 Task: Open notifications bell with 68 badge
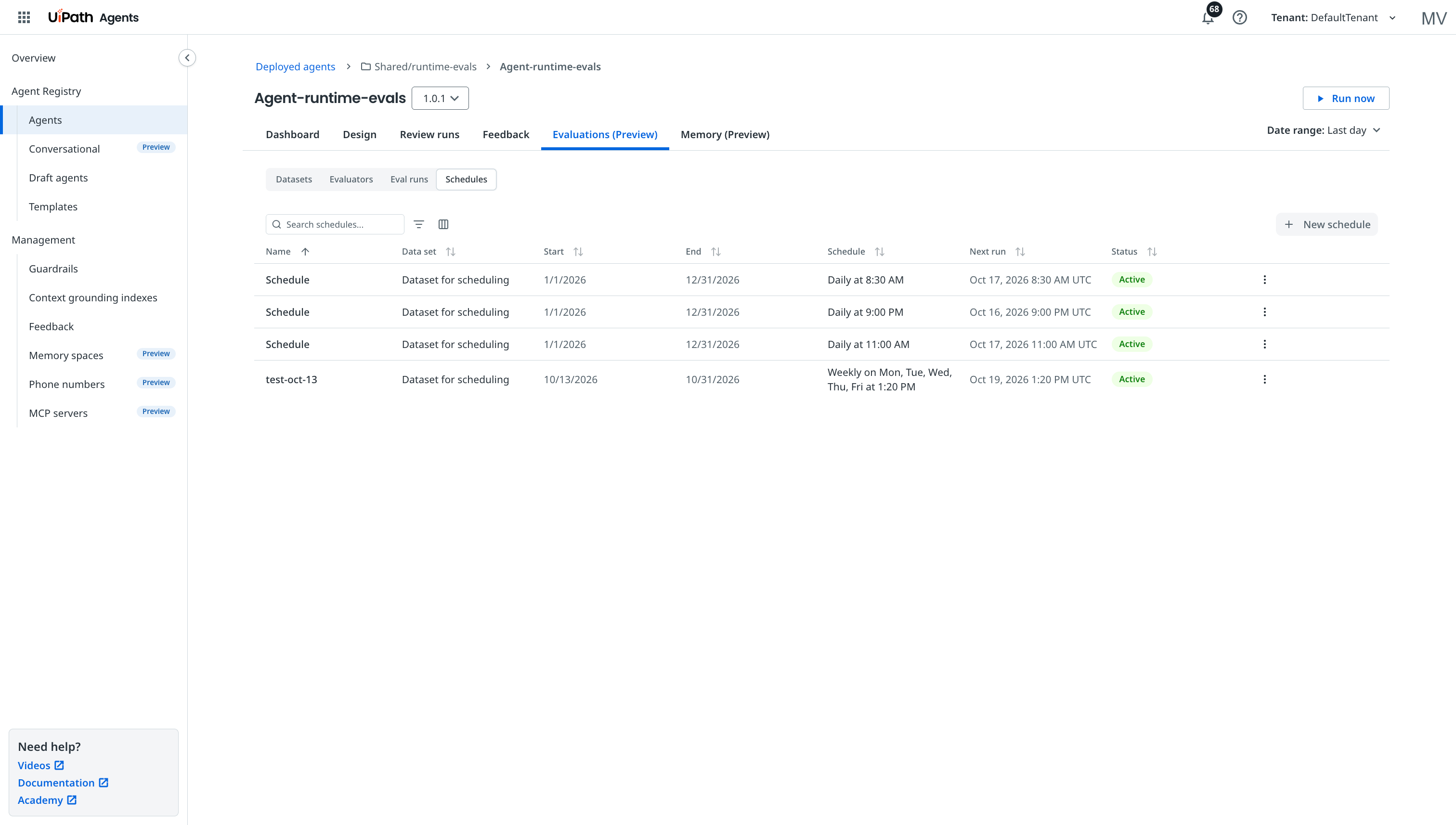pyautogui.click(x=1208, y=17)
